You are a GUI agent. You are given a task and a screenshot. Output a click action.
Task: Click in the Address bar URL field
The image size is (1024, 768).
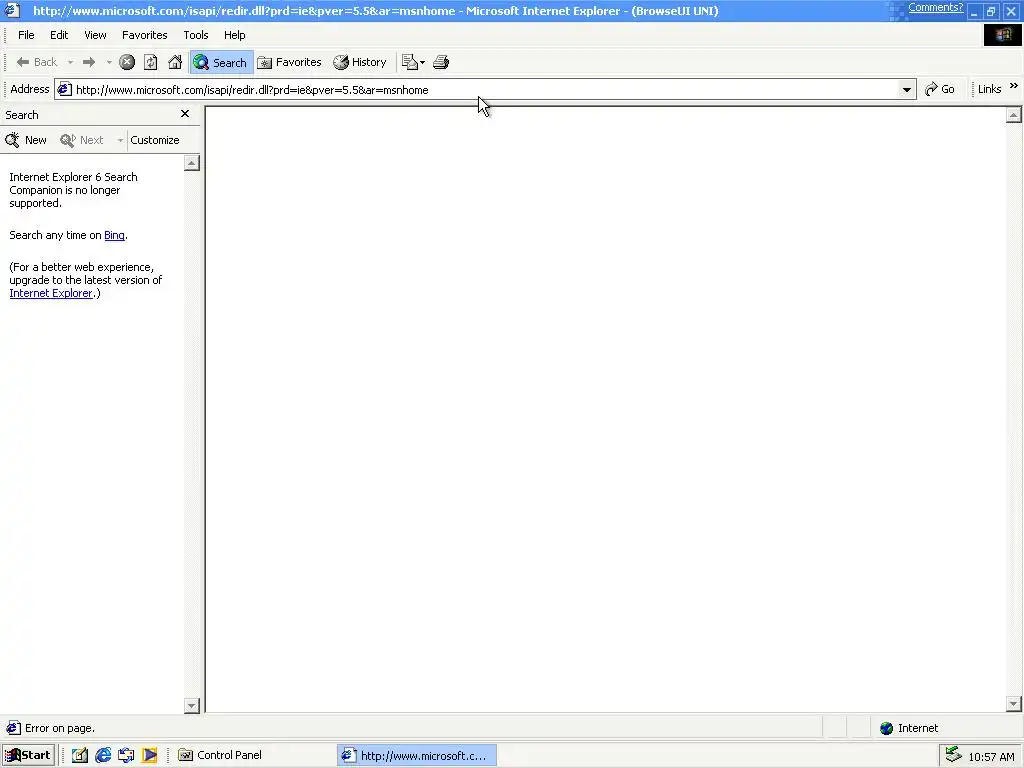pos(485,90)
